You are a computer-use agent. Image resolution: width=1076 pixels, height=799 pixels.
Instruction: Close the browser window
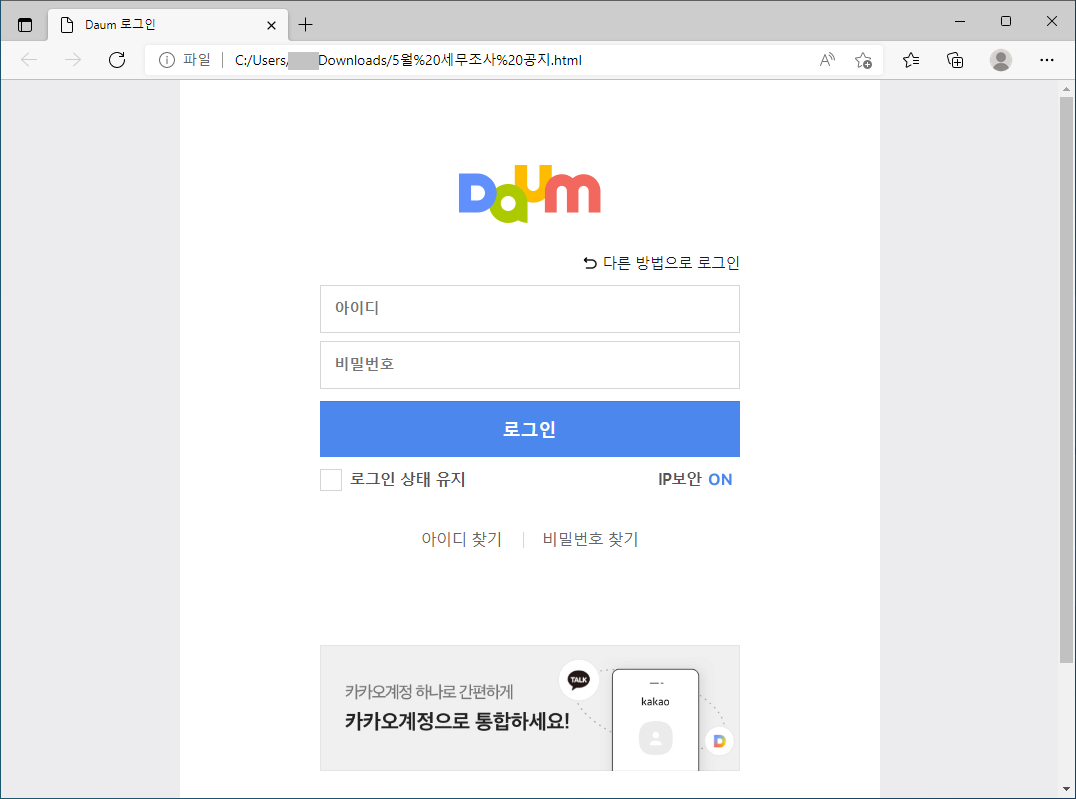tap(1051, 21)
